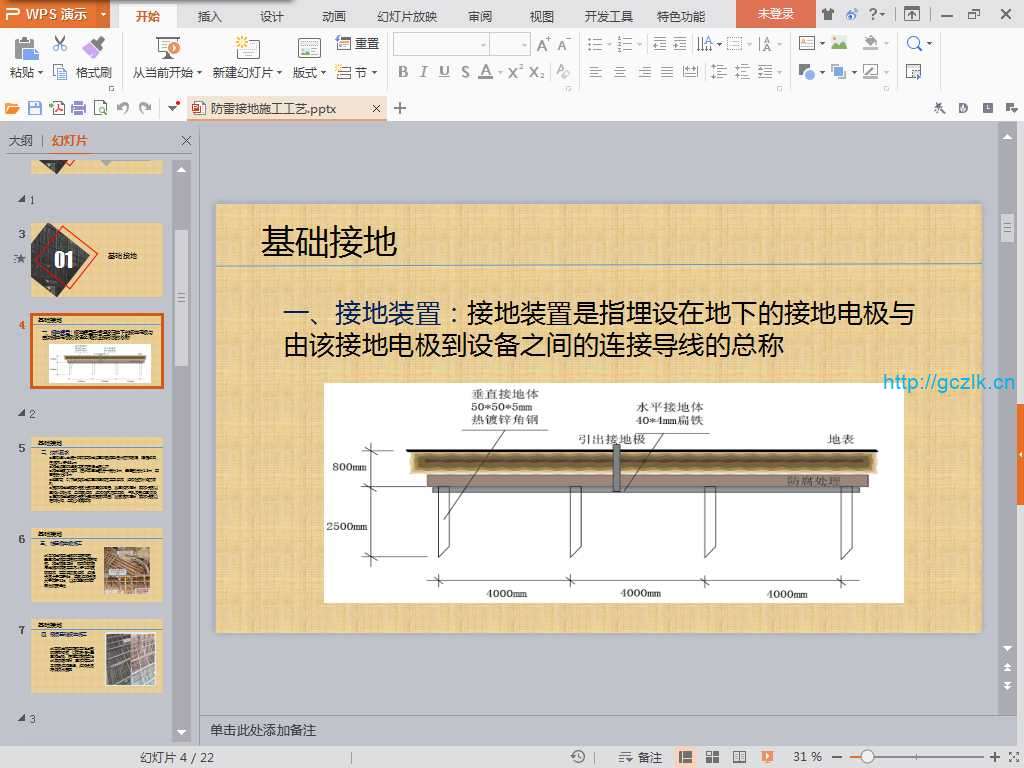Screen dimensions: 1024x768
Task: Click the clear formatting eraser icon
Action: tap(563, 72)
